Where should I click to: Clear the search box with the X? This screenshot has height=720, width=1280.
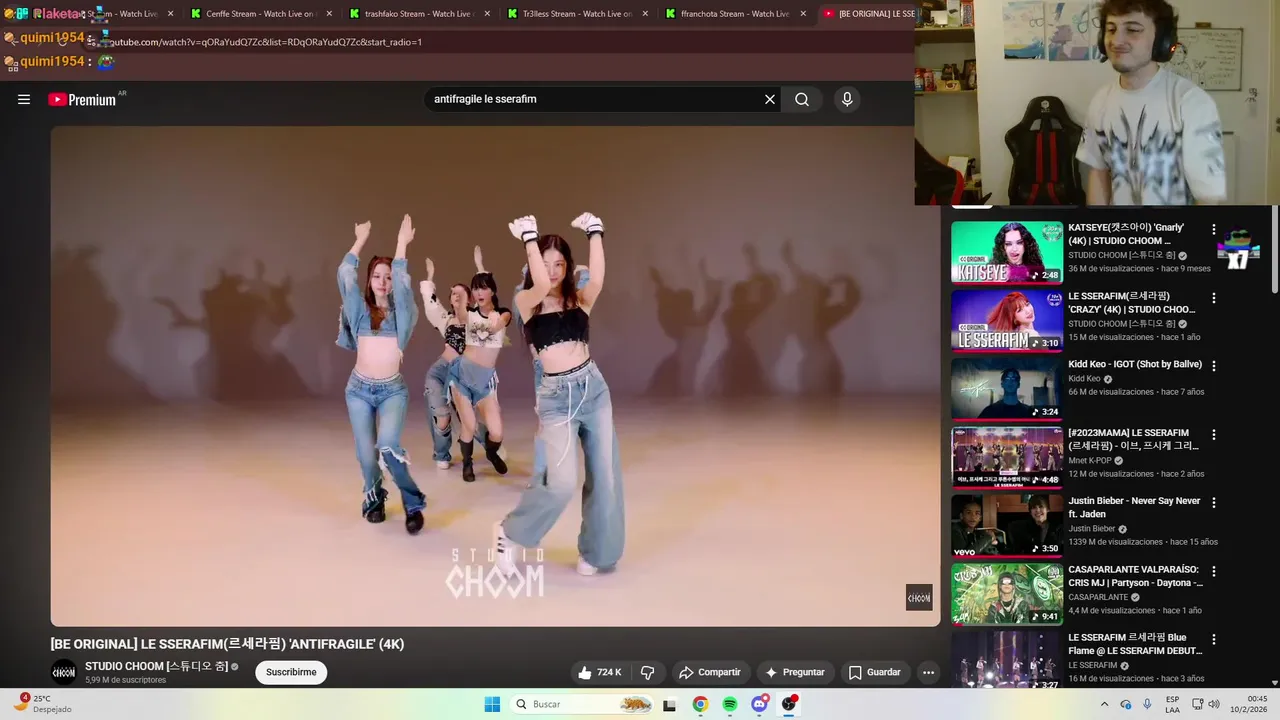coord(770,99)
